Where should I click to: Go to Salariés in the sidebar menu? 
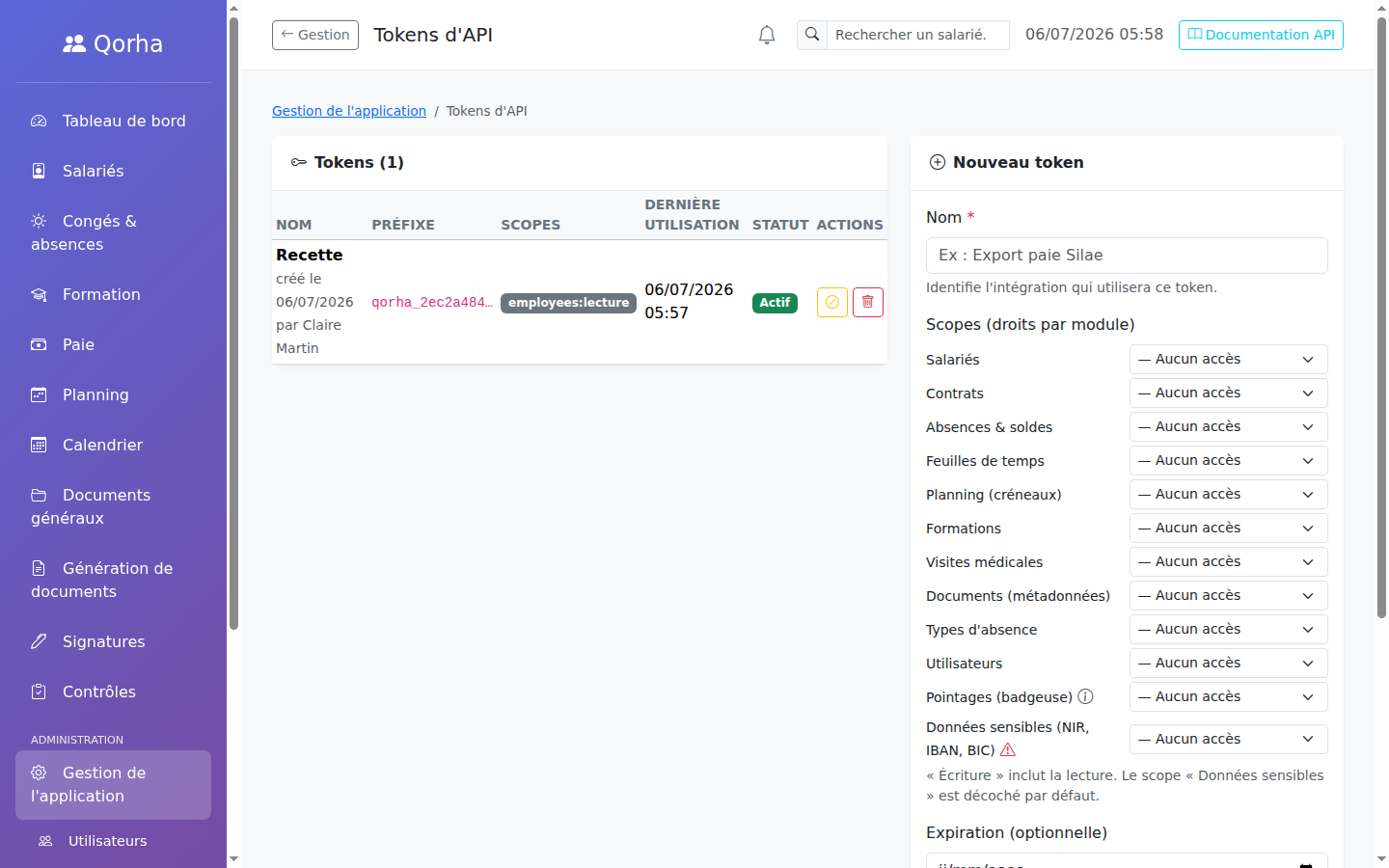tap(113, 171)
